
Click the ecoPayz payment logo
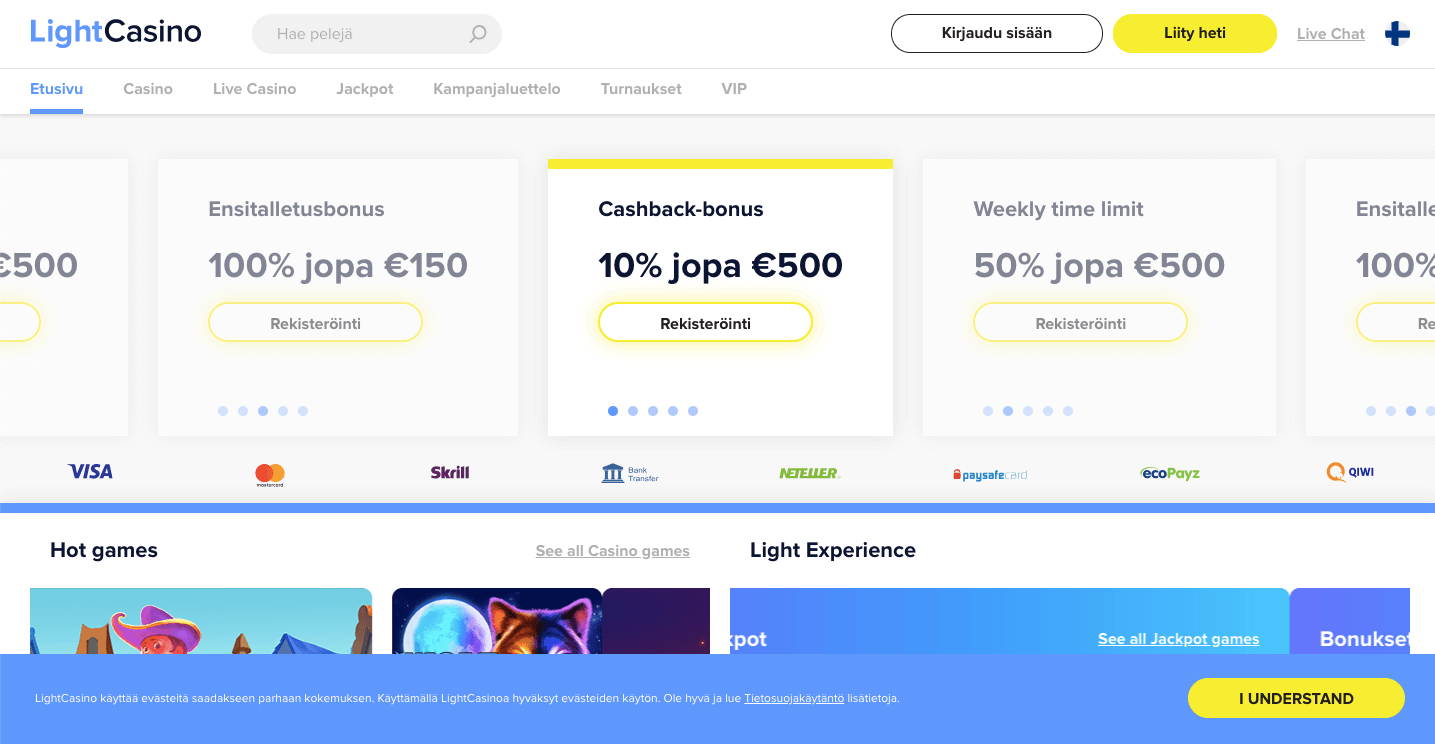pyautogui.click(x=1170, y=473)
